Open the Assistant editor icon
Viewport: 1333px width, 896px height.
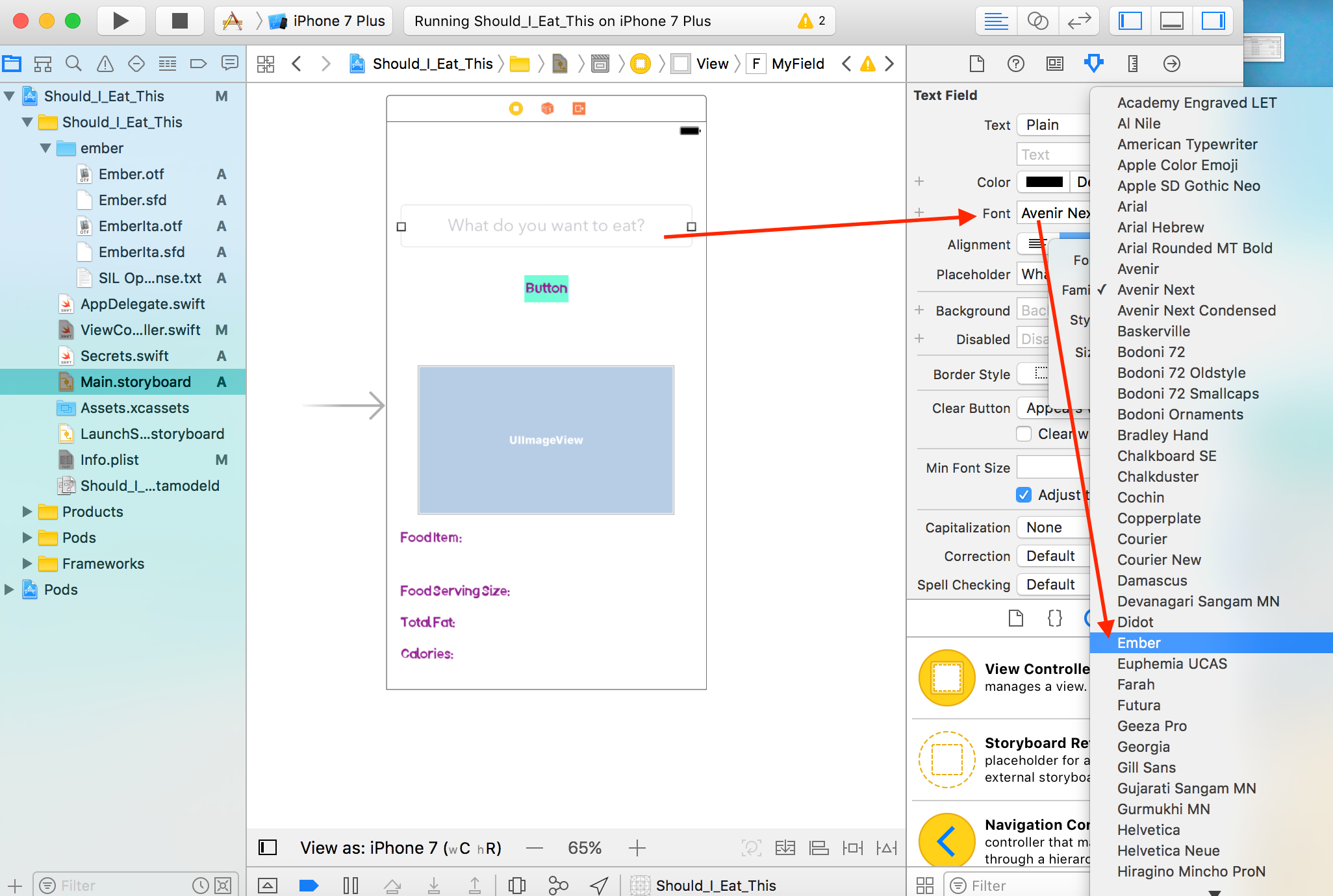[x=1037, y=20]
